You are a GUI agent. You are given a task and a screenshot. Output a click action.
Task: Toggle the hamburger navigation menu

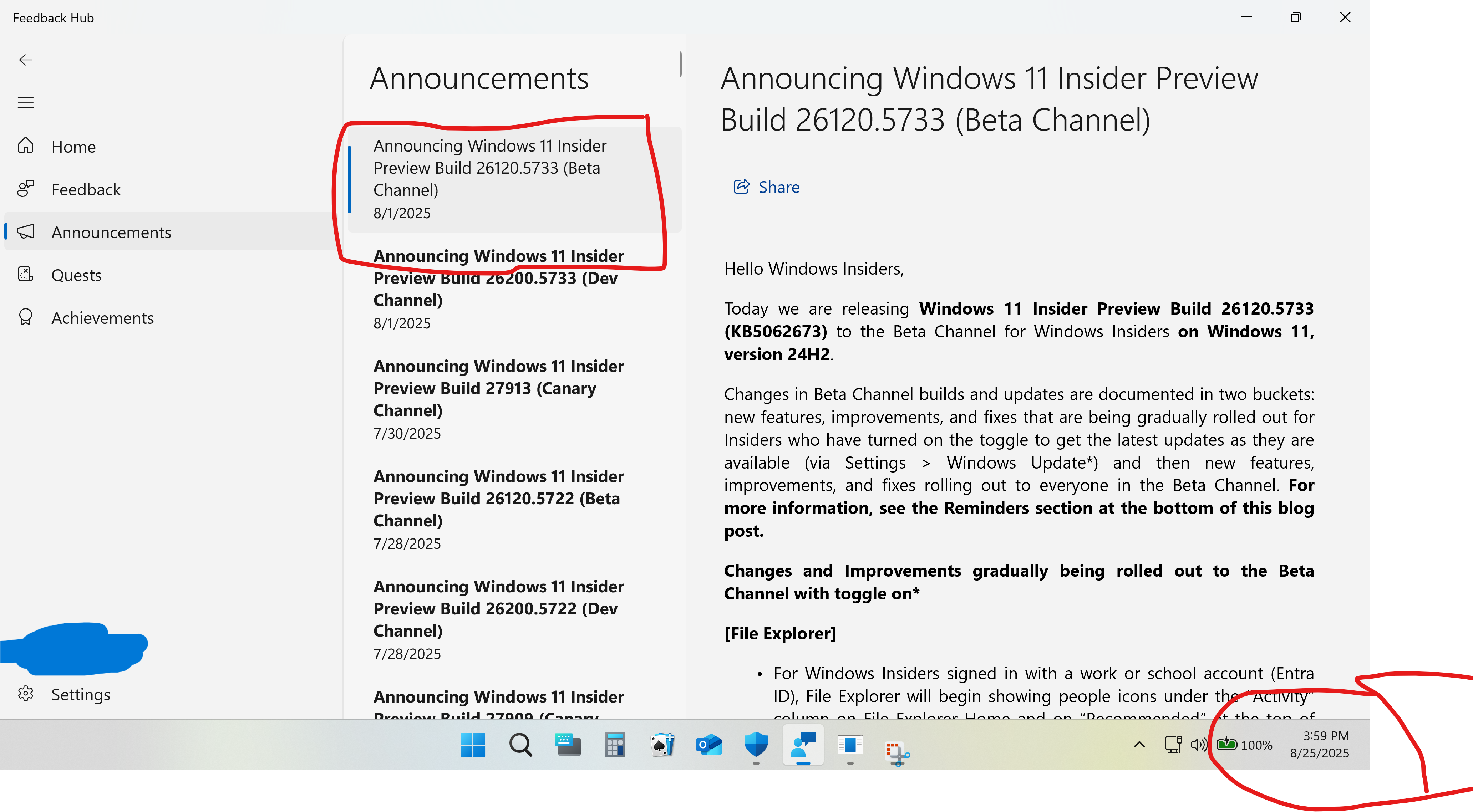point(25,103)
